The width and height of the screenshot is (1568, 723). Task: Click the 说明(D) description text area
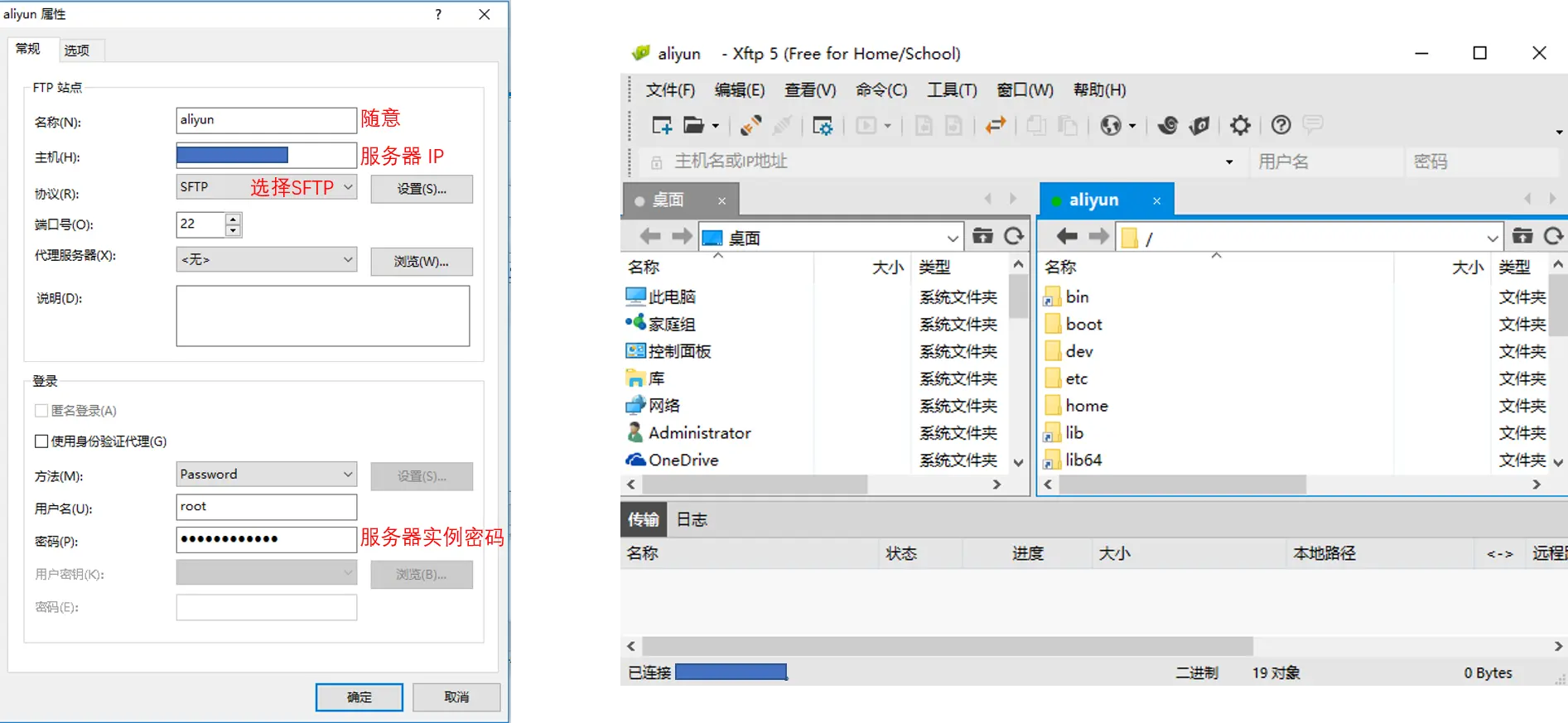coord(323,316)
